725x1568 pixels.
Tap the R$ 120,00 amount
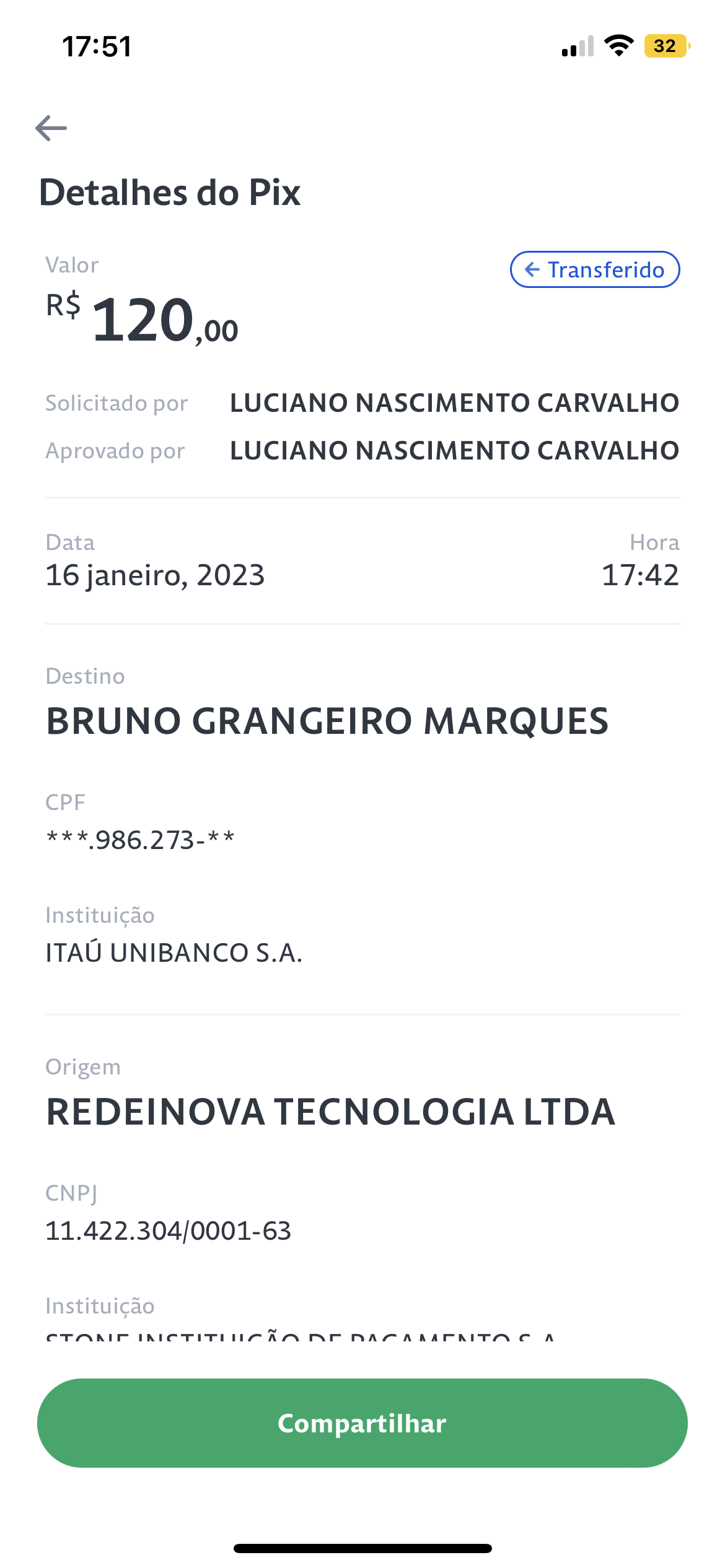[x=142, y=319]
